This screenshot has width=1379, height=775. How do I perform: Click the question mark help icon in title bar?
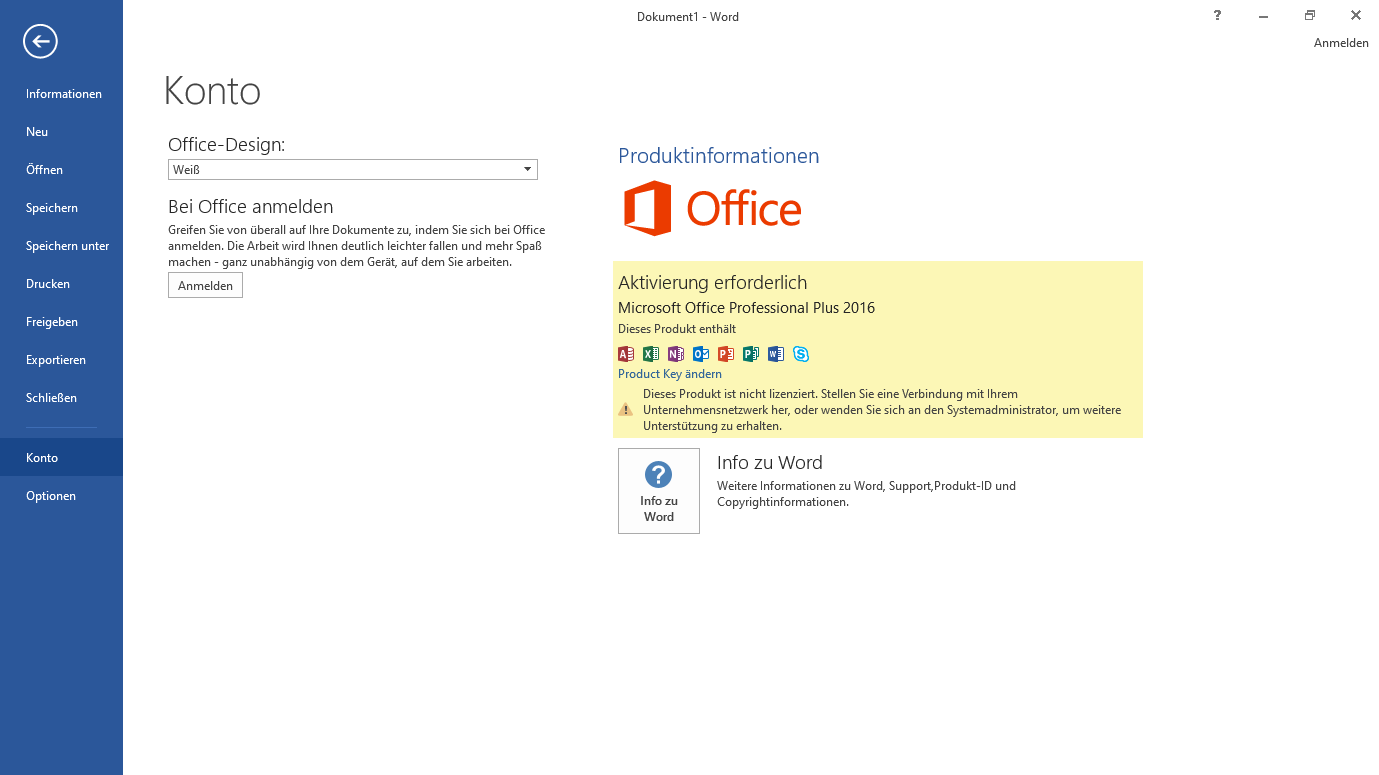coord(1217,15)
